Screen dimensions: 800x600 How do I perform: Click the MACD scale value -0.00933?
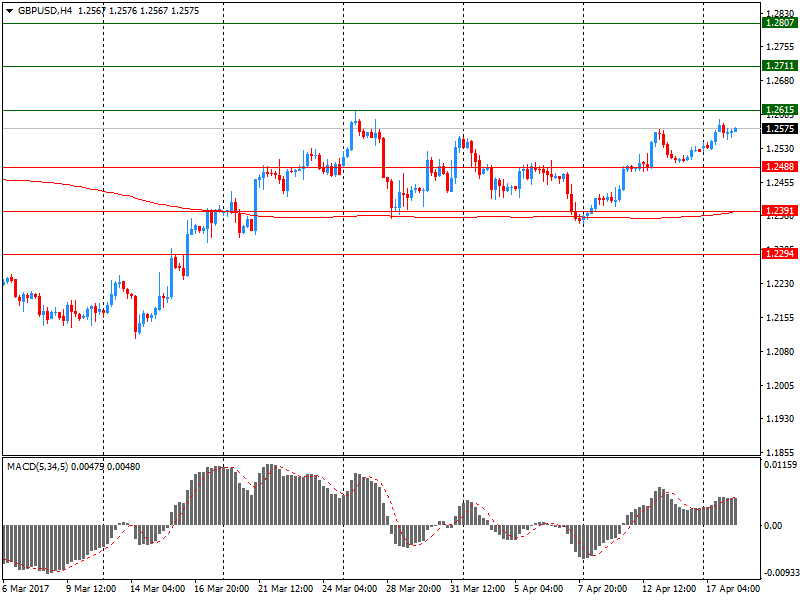pyautogui.click(x=781, y=573)
